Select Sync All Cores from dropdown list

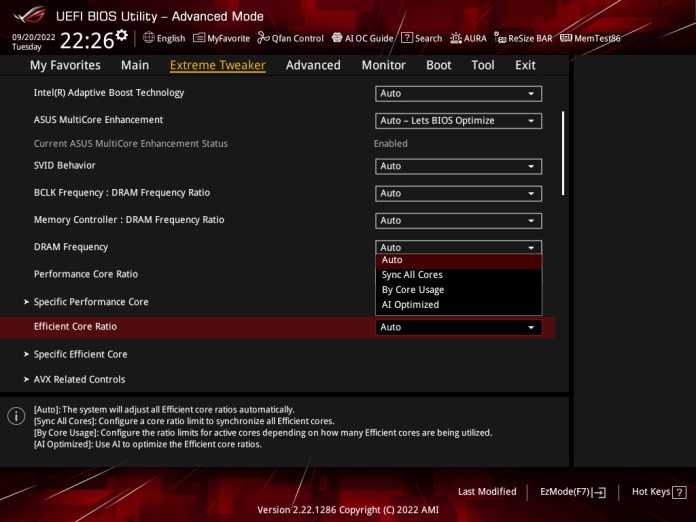tap(412, 275)
